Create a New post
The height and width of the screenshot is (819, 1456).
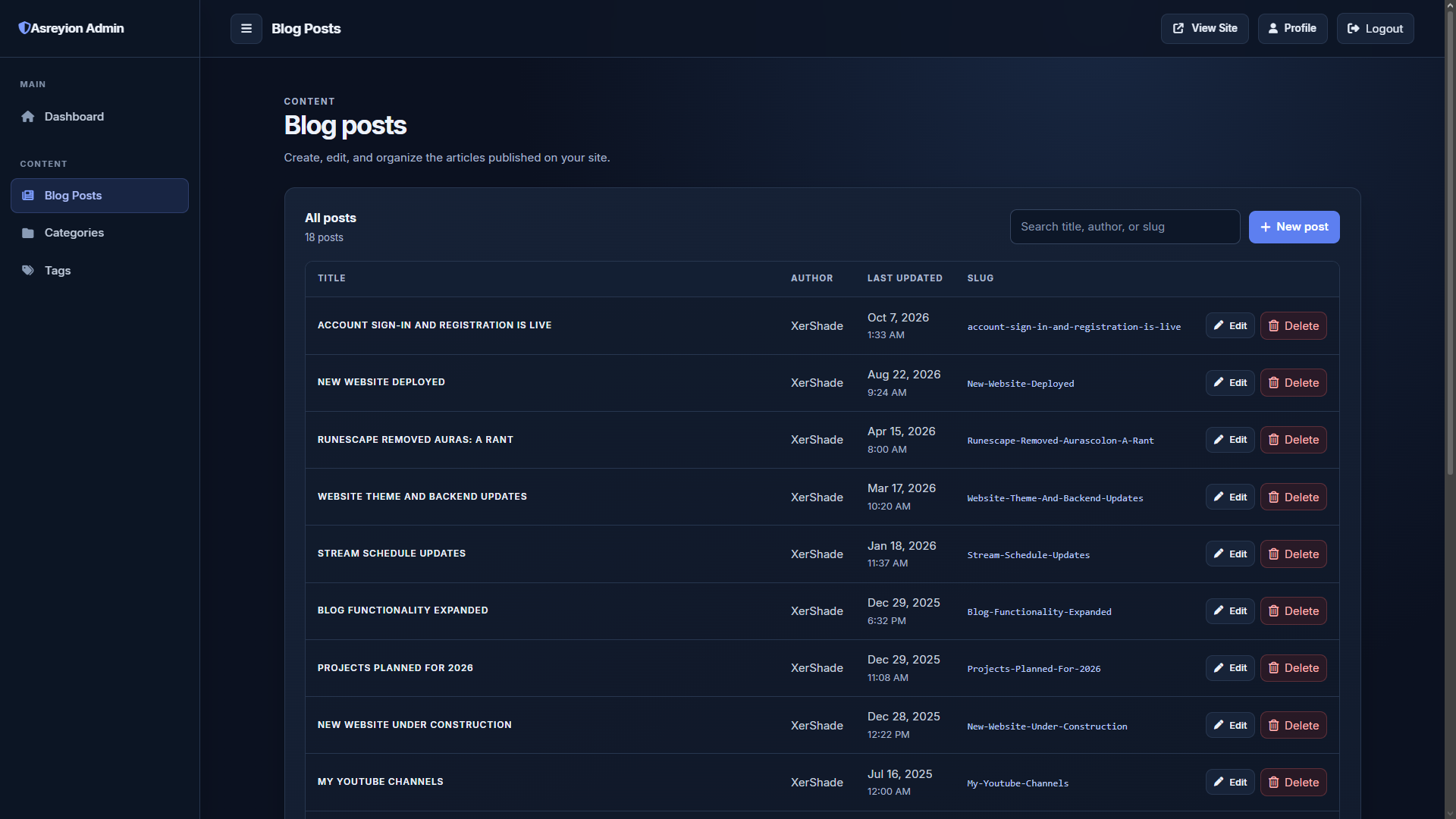1294,227
